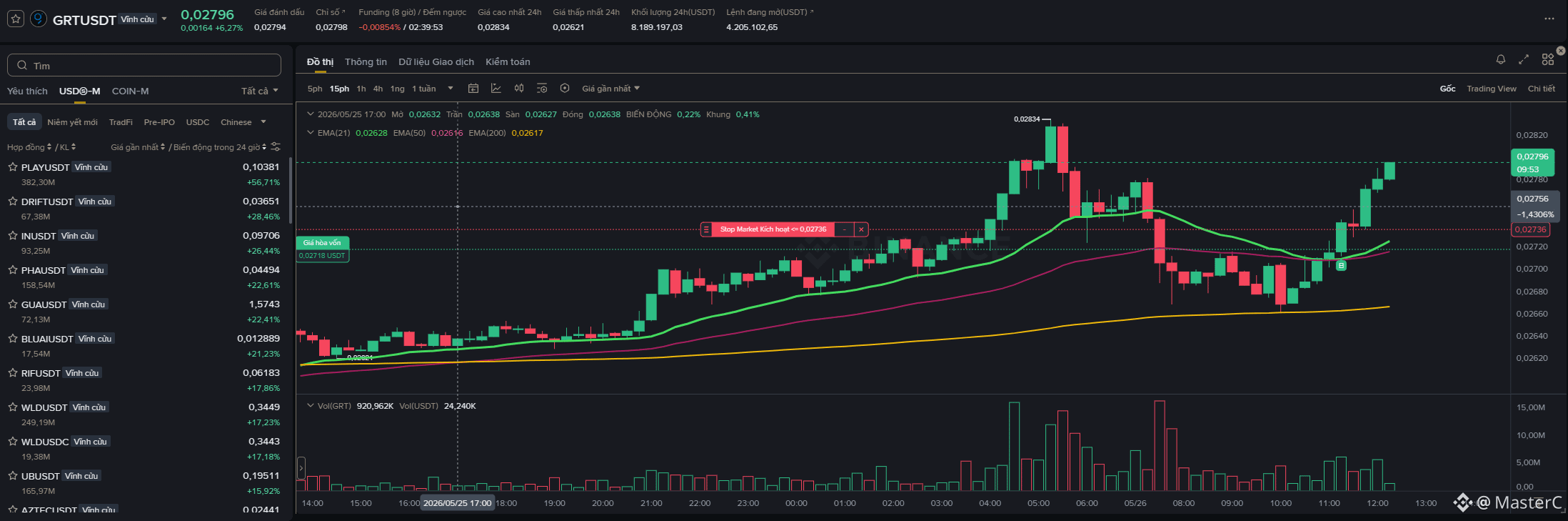Favorite GRTUSDT using the header star

16,19
